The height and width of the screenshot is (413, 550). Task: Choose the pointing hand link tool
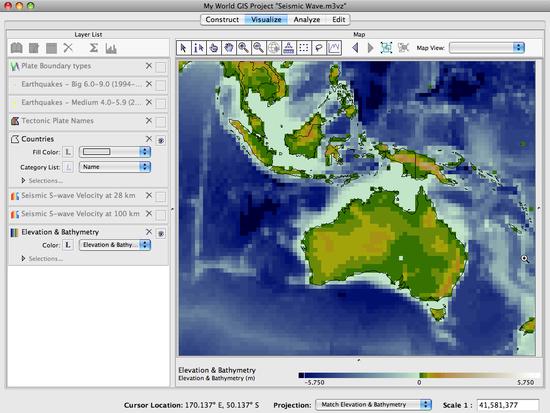coord(214,48)
